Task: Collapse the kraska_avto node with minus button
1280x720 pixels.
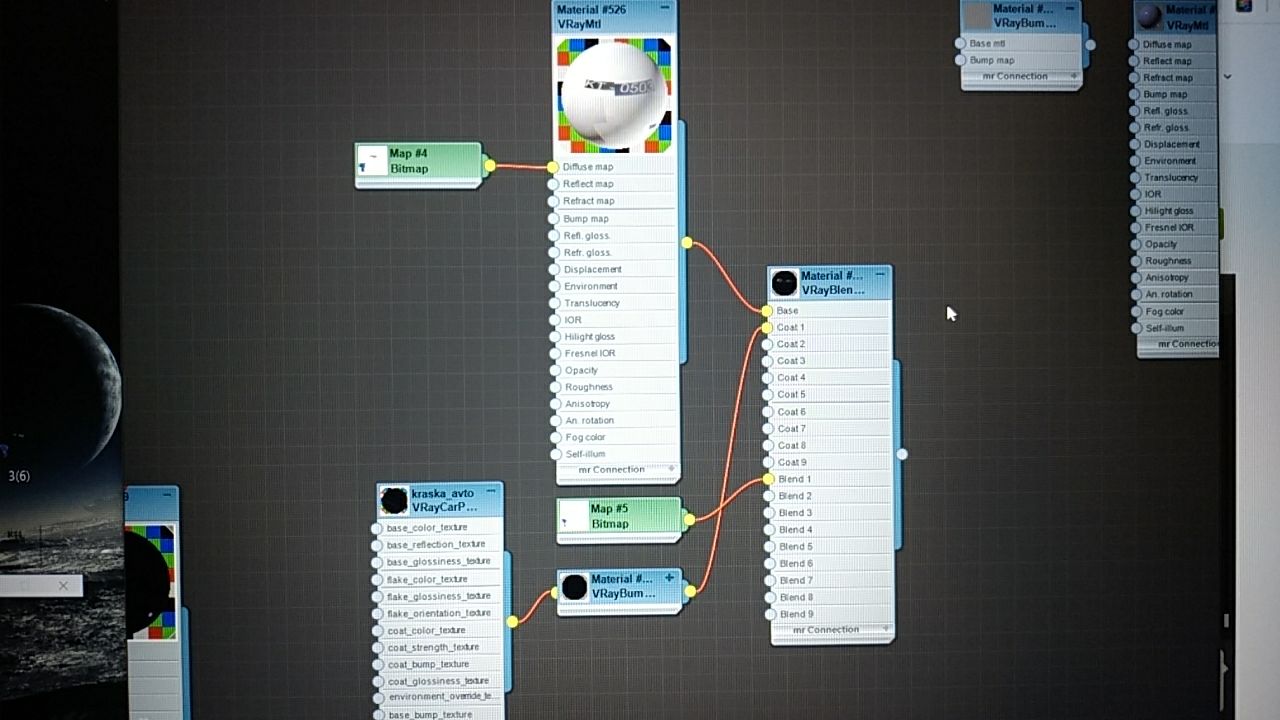Action: tap(491, 491)
